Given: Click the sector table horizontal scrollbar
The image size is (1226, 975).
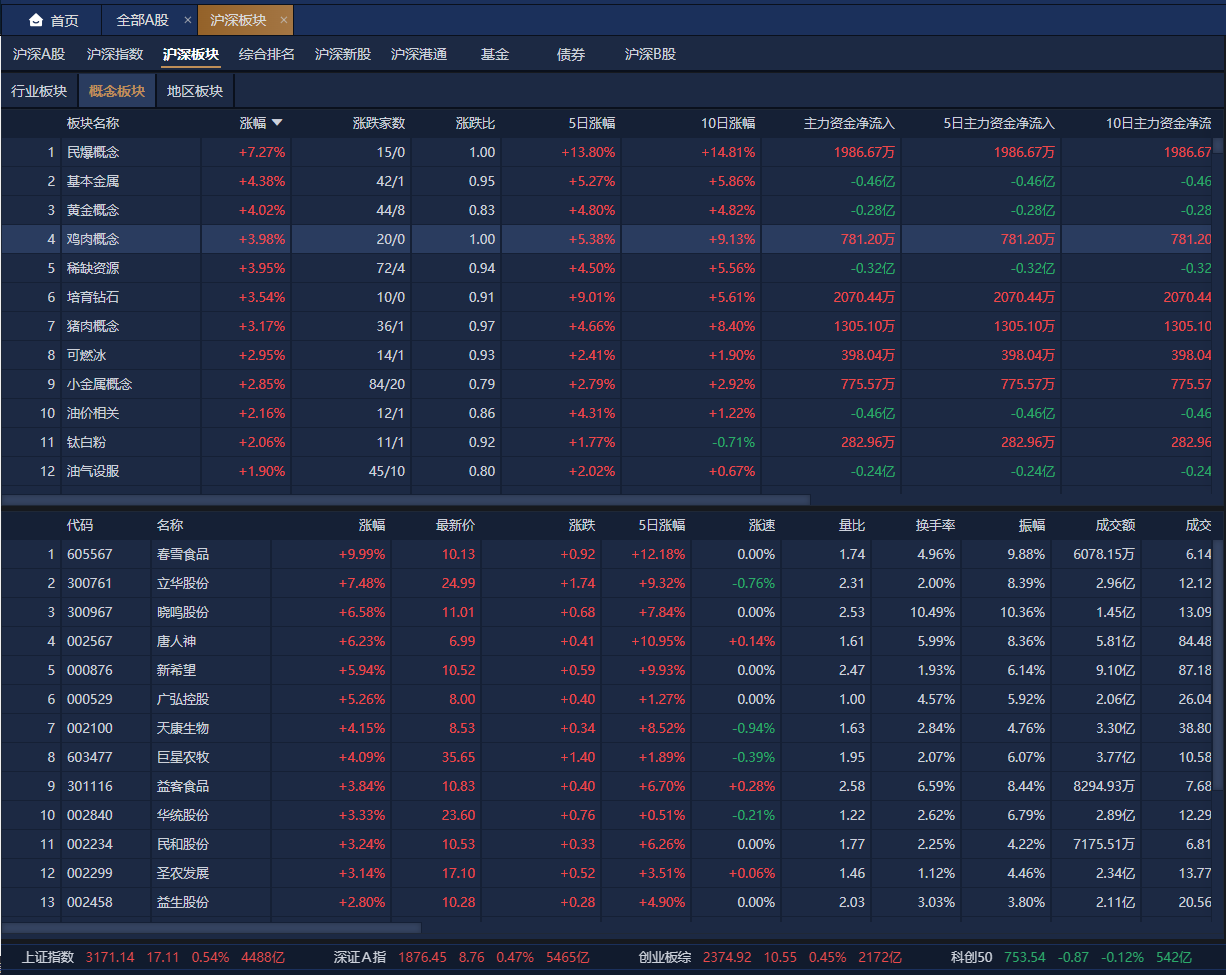Looking at the screenshot, I should click(x=405, y=499).
